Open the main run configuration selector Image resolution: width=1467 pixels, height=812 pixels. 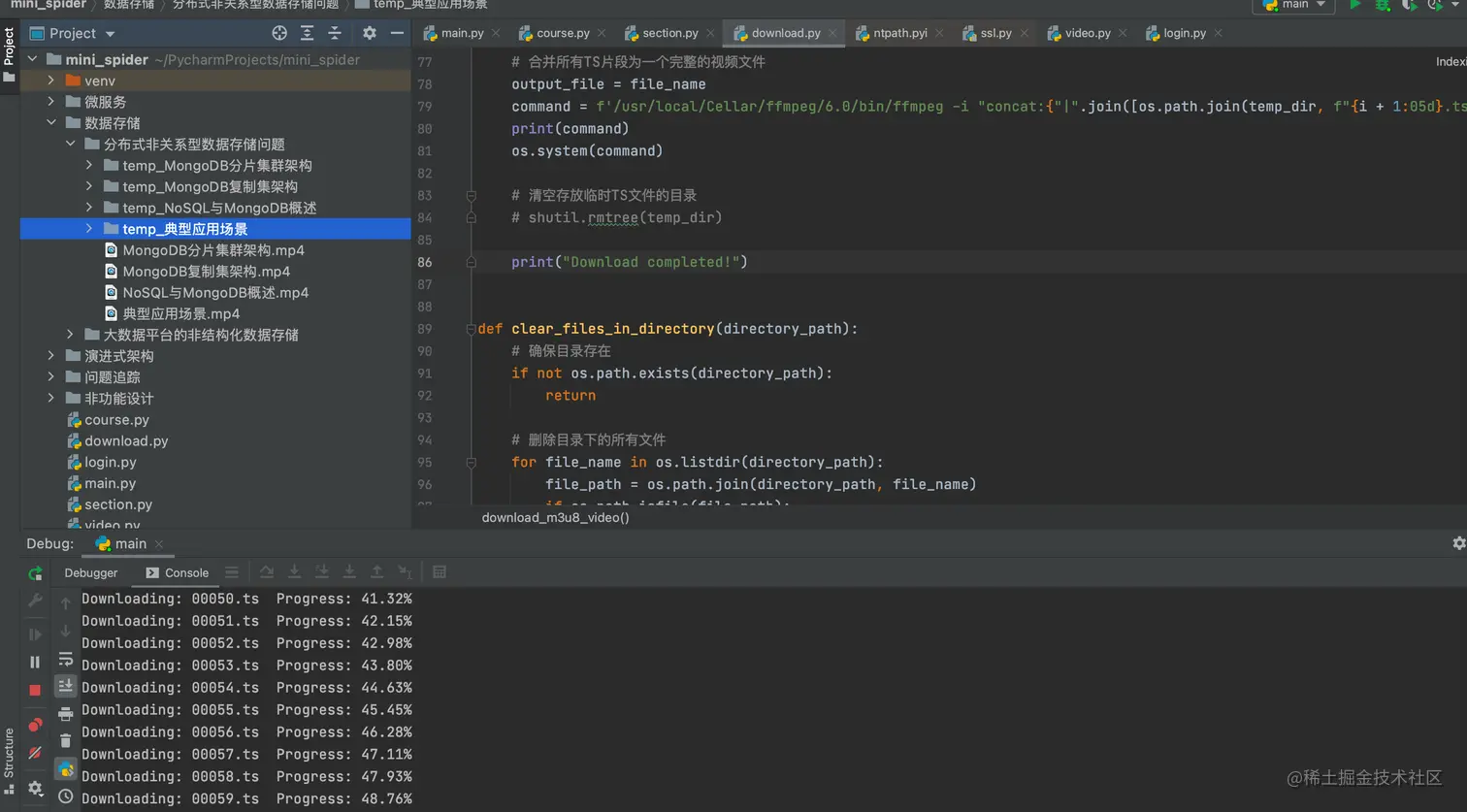click(x=1293, y=5)
